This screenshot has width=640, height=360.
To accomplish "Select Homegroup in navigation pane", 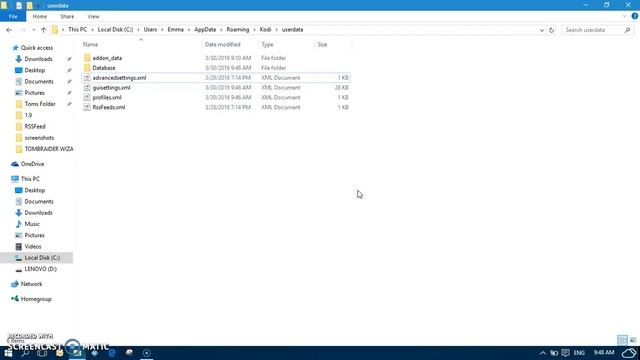I will (x=36, y=299).
